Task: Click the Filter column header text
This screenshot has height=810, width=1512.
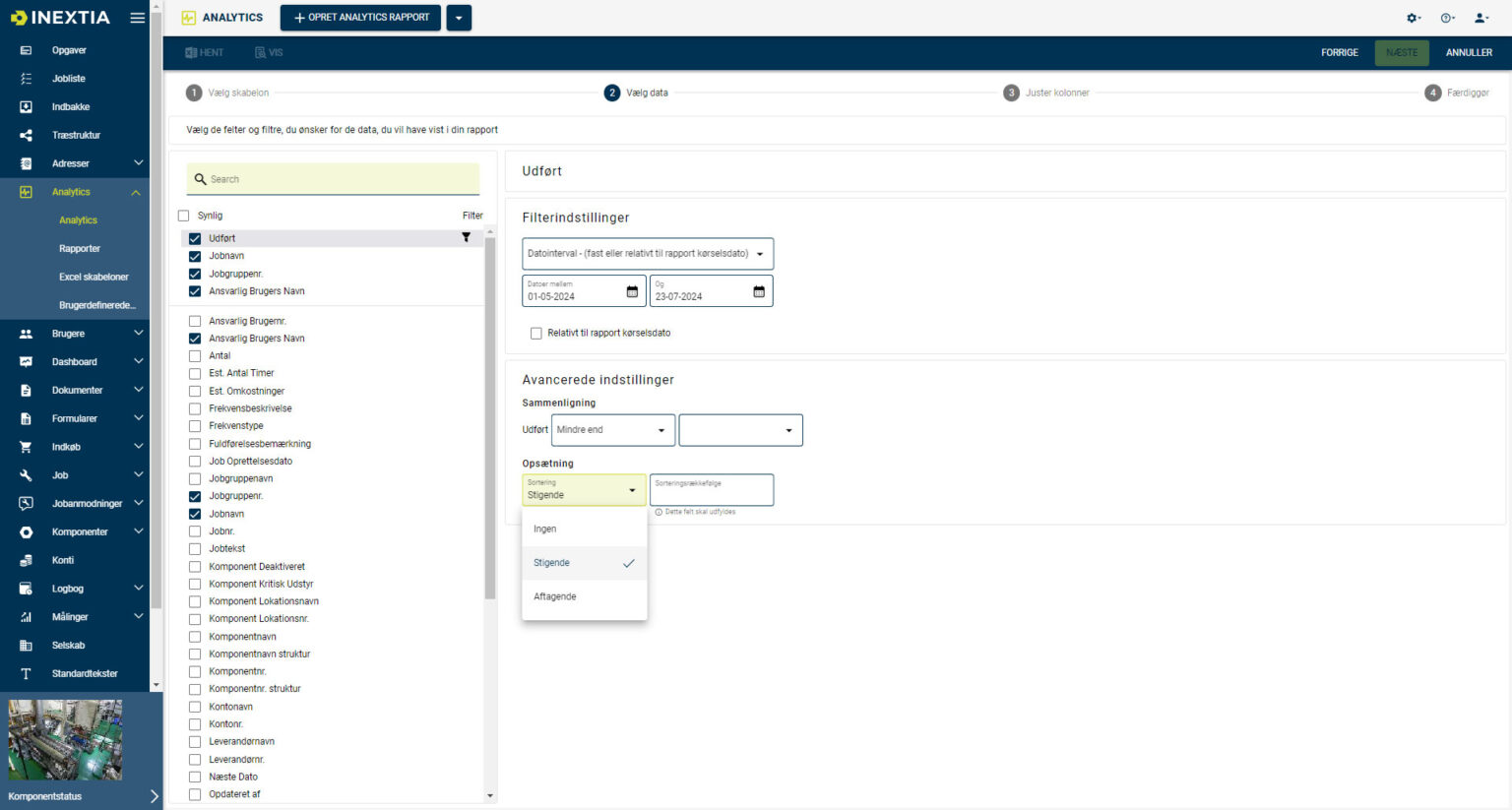Action: [472, 216]
